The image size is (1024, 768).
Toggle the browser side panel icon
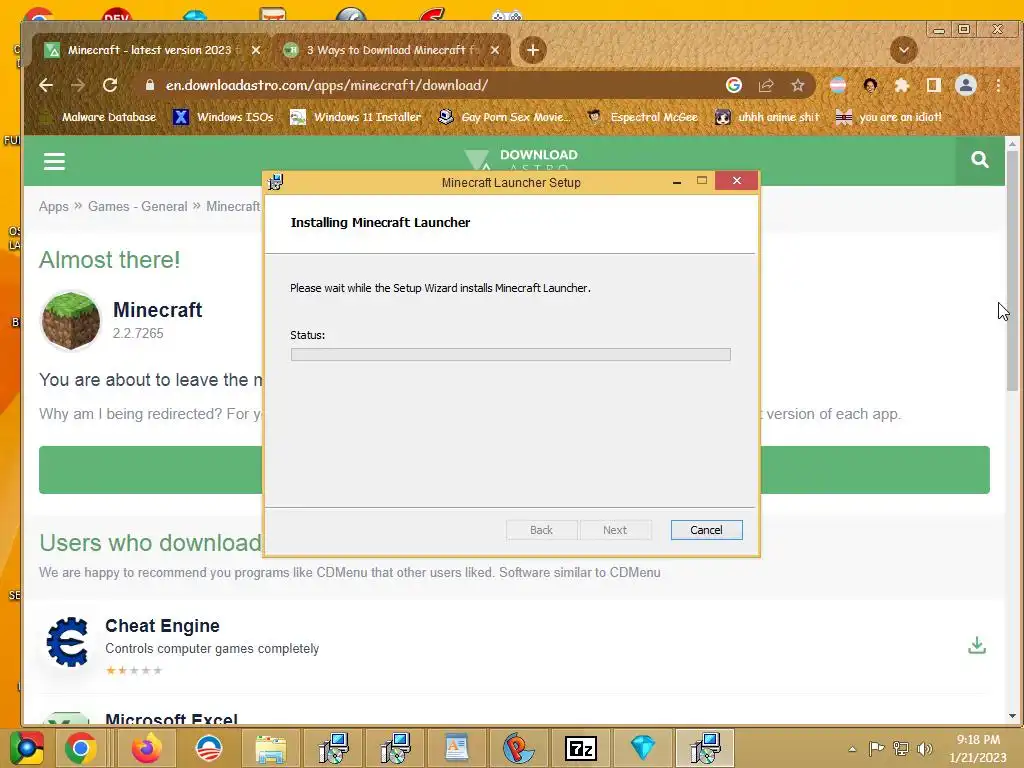pyautogui.click(x=934, y=85)
